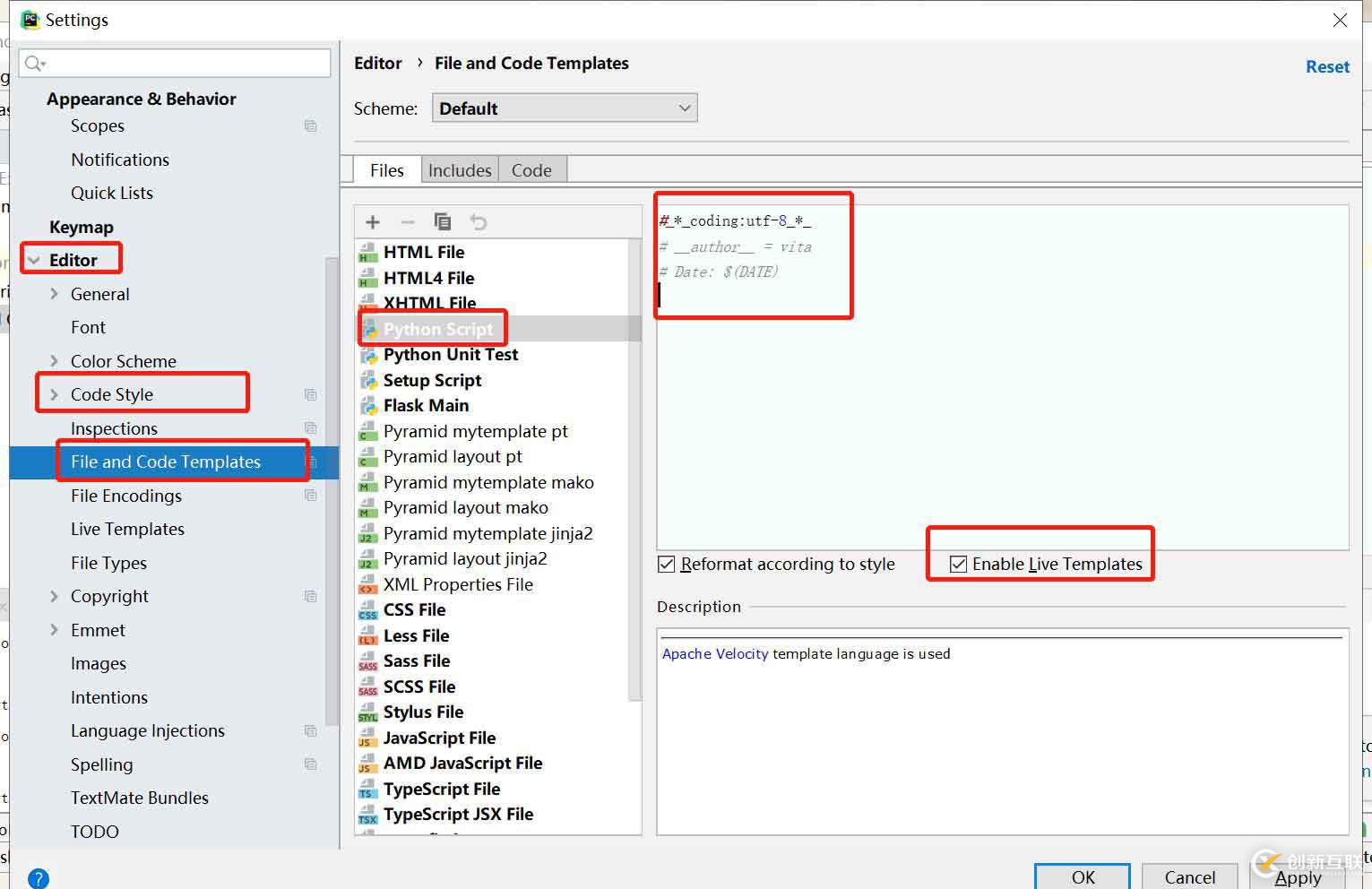
Task: Click the project-level icon beside Spelling
Action: 310,764
